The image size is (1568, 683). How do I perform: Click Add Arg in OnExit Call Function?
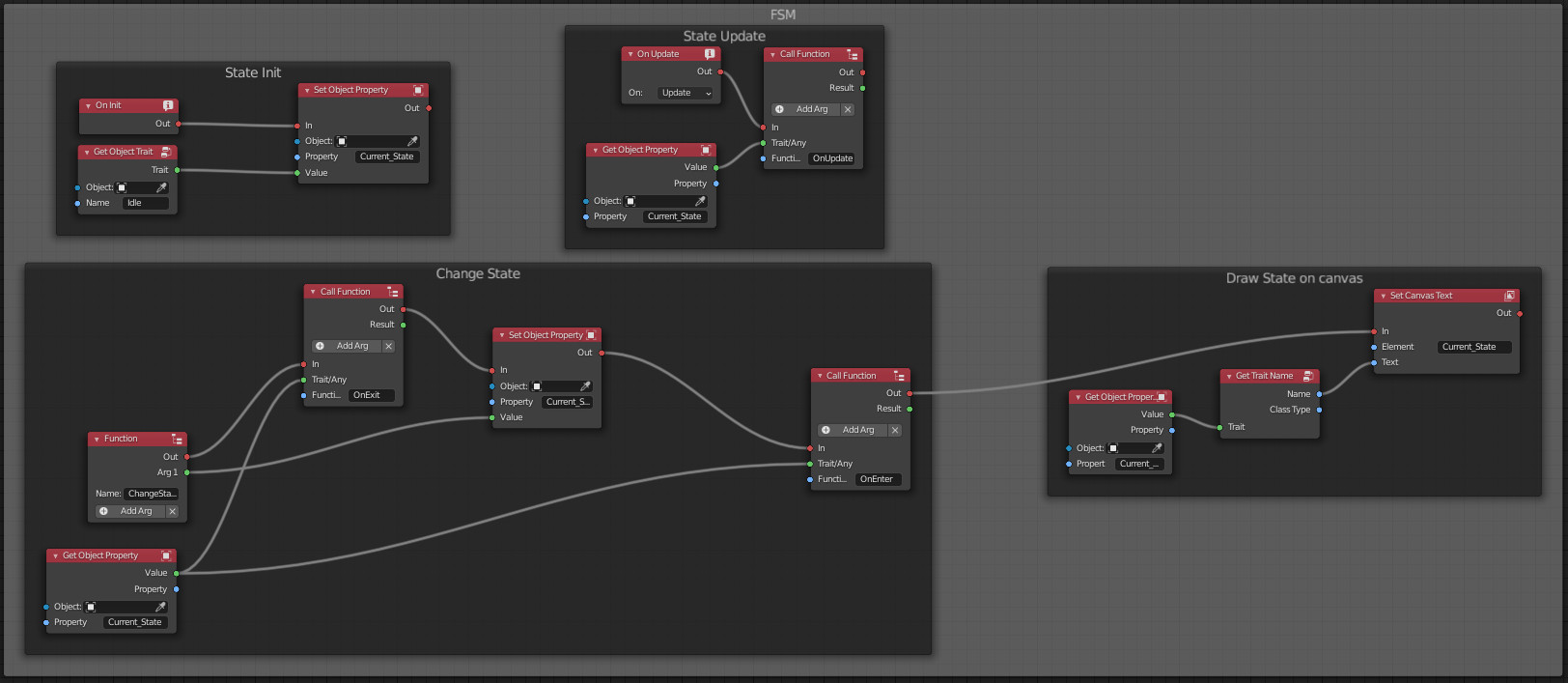coord(346,346)
